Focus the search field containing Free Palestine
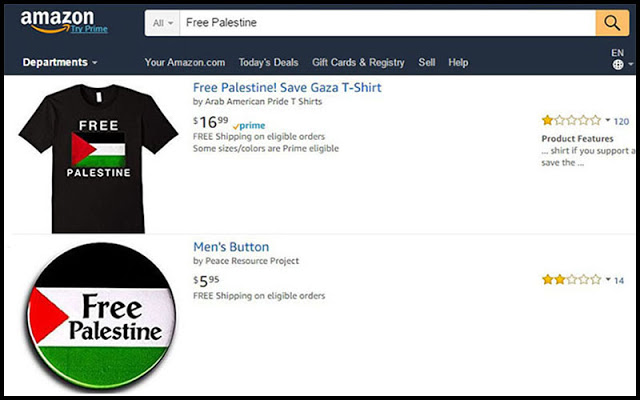The image size is (640, 400). coord(385,22)
